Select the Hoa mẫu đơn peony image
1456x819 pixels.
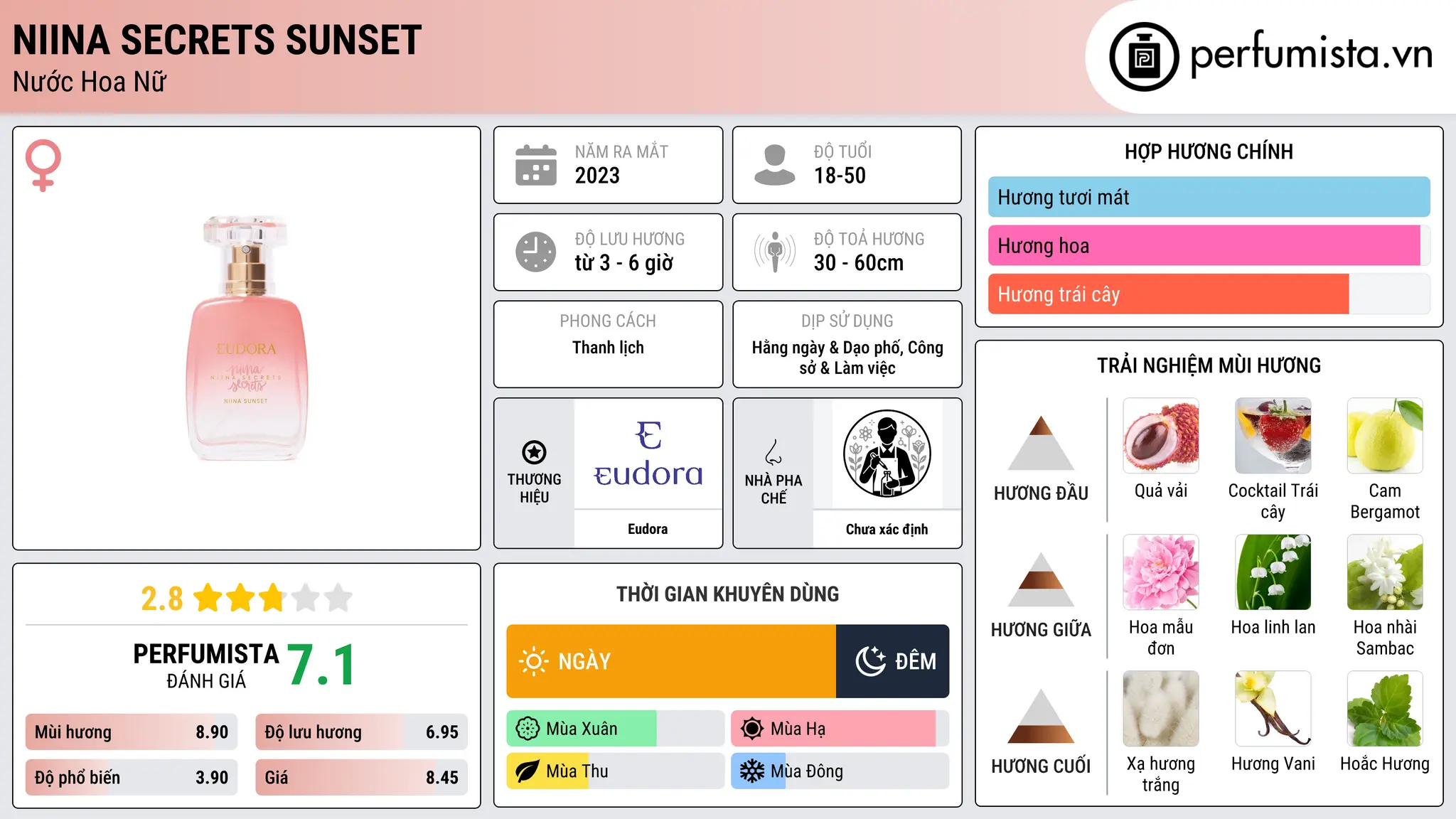1161,572
